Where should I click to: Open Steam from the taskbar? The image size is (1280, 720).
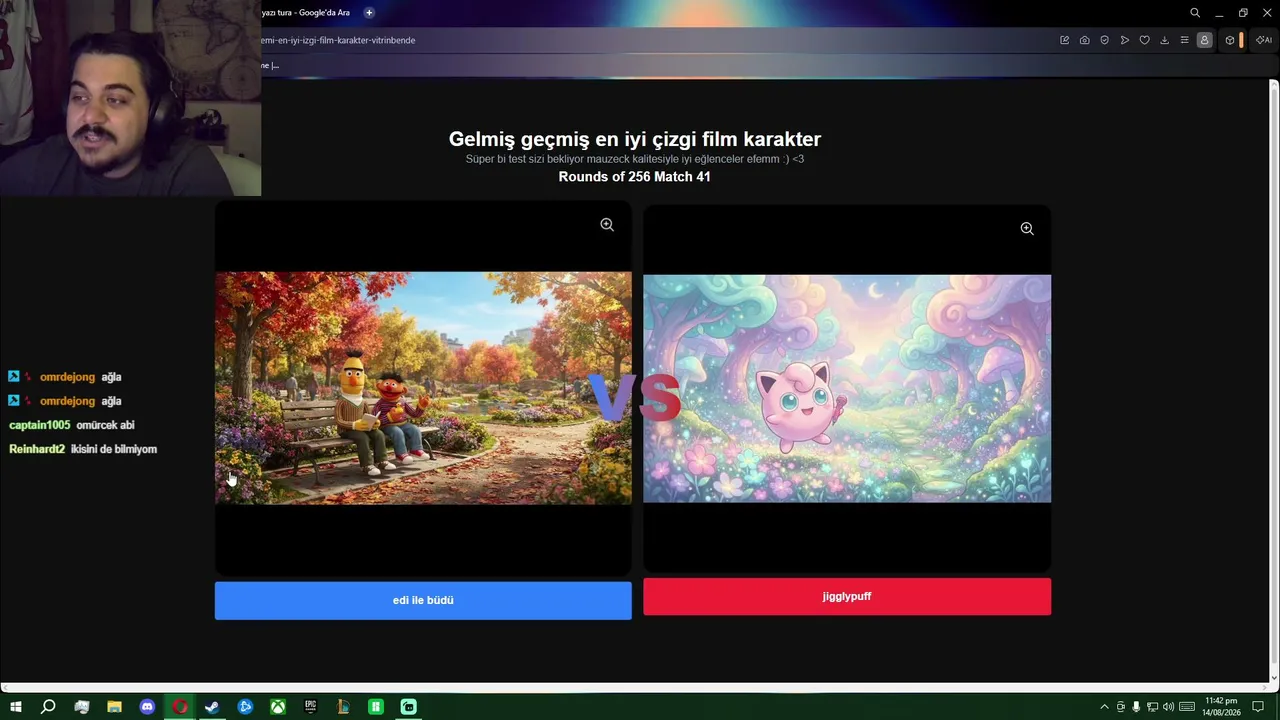click(212, 707)
